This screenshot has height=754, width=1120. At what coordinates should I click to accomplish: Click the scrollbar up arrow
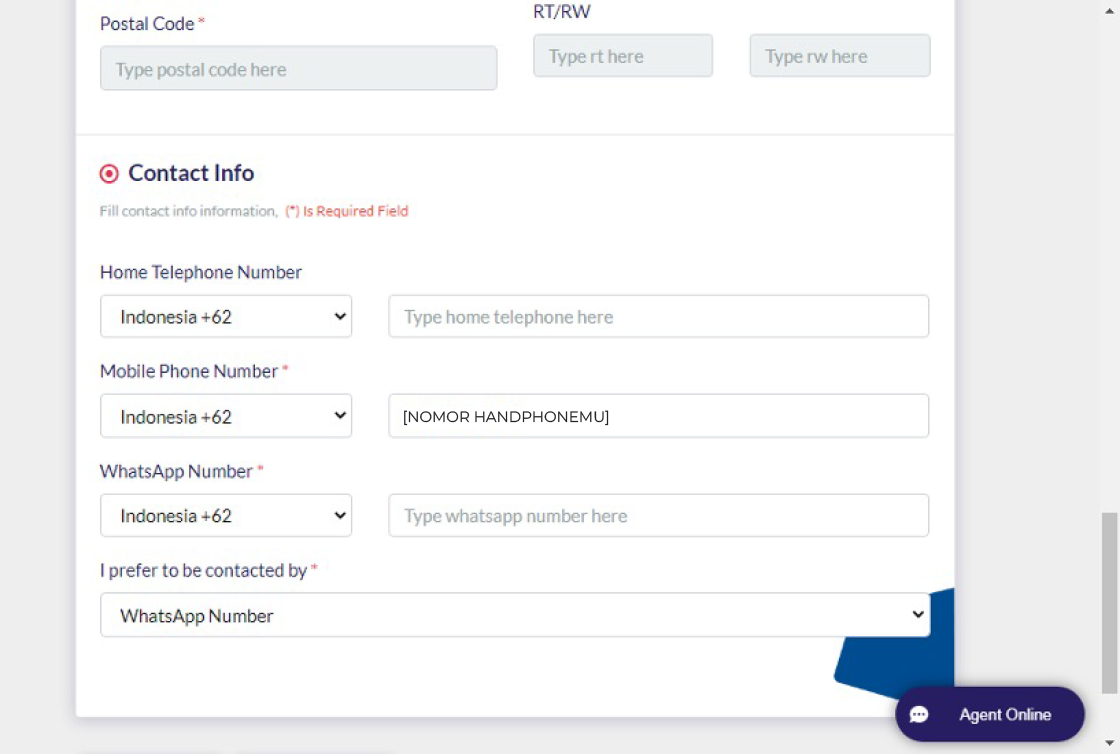[x=1109, y=10]
